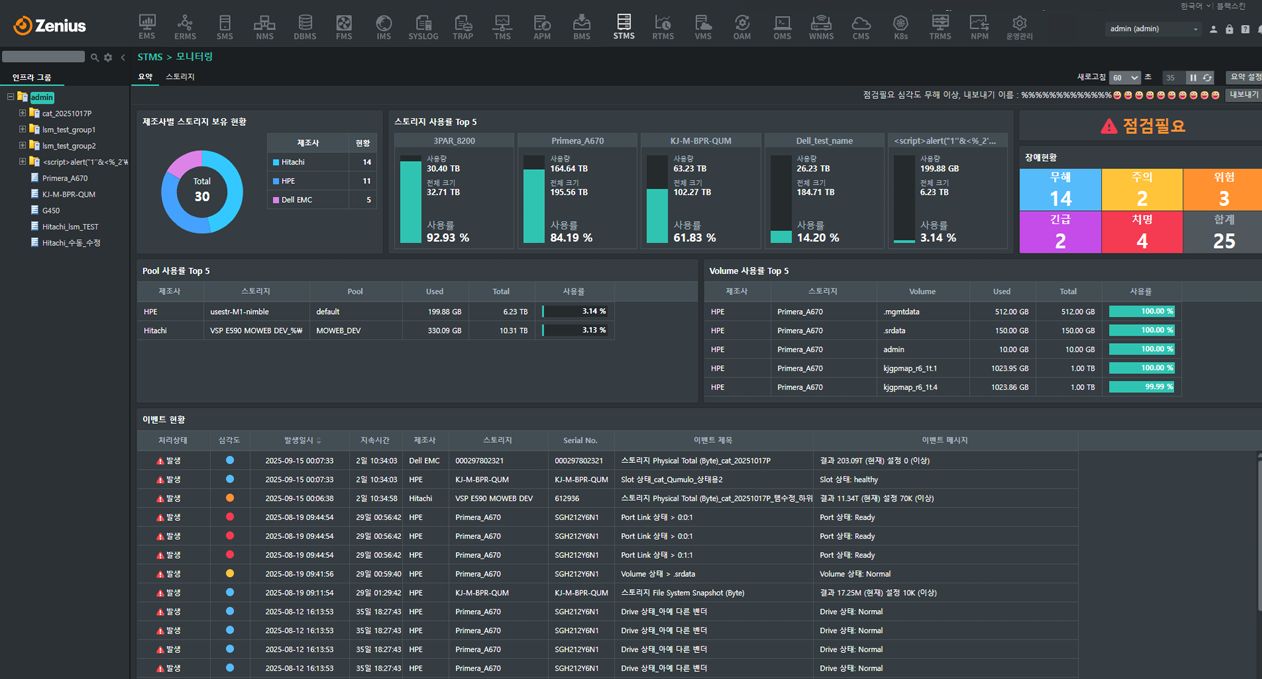Select Primera_A670 in the infrastructure tree

click(64, 178)
